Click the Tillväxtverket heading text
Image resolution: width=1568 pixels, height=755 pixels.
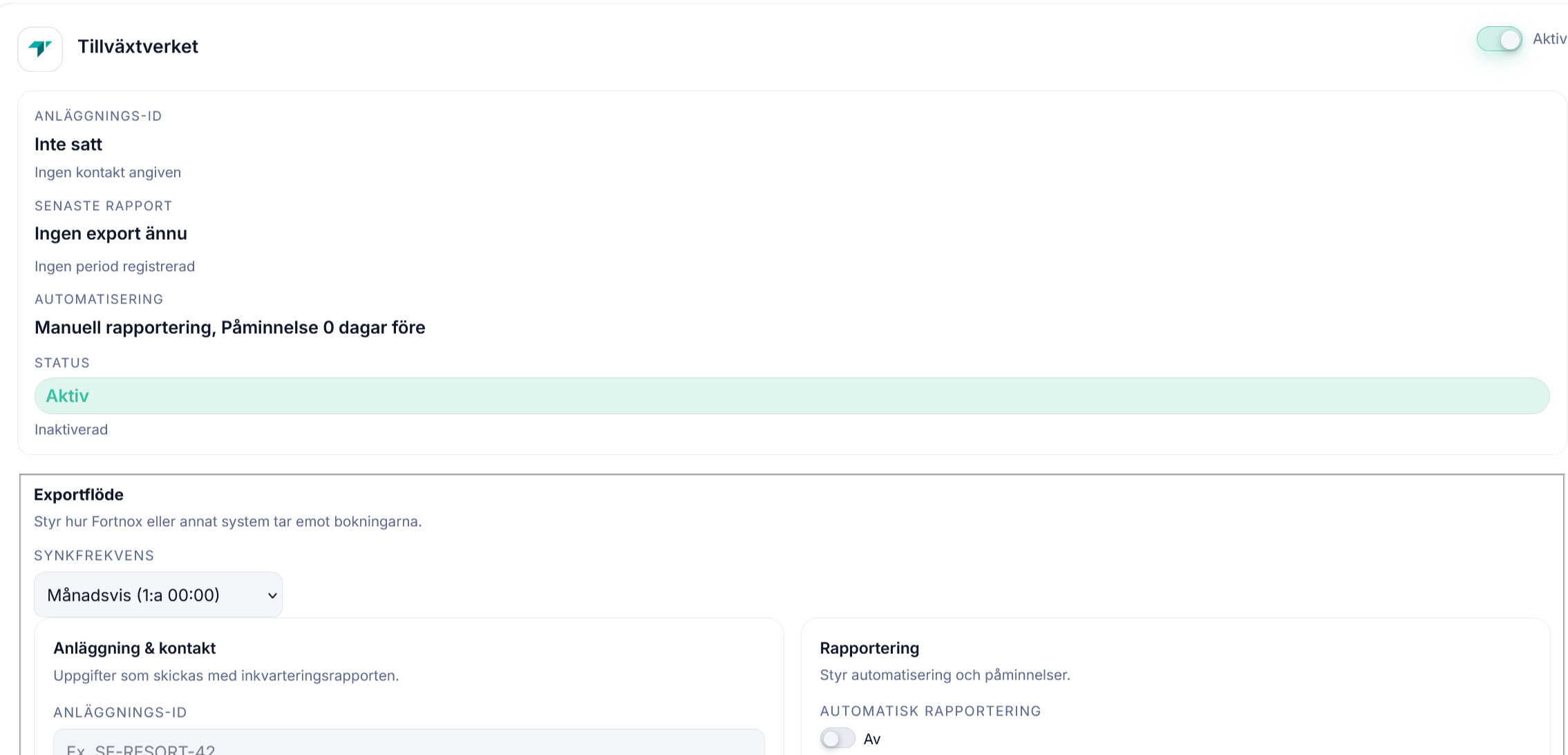pyautogui.click(x=138, y=46)
